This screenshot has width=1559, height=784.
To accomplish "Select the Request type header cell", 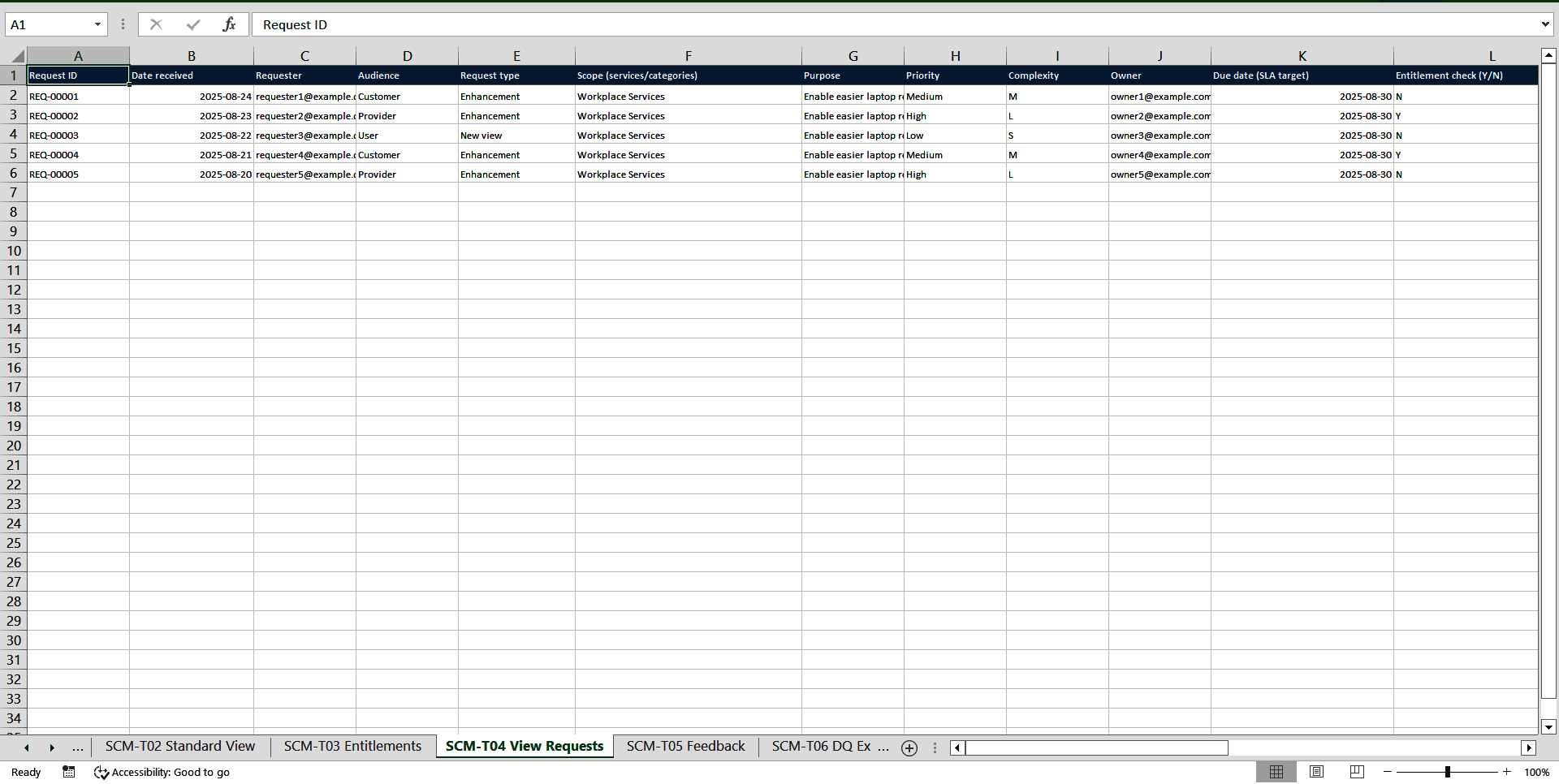I will point(516,75).
